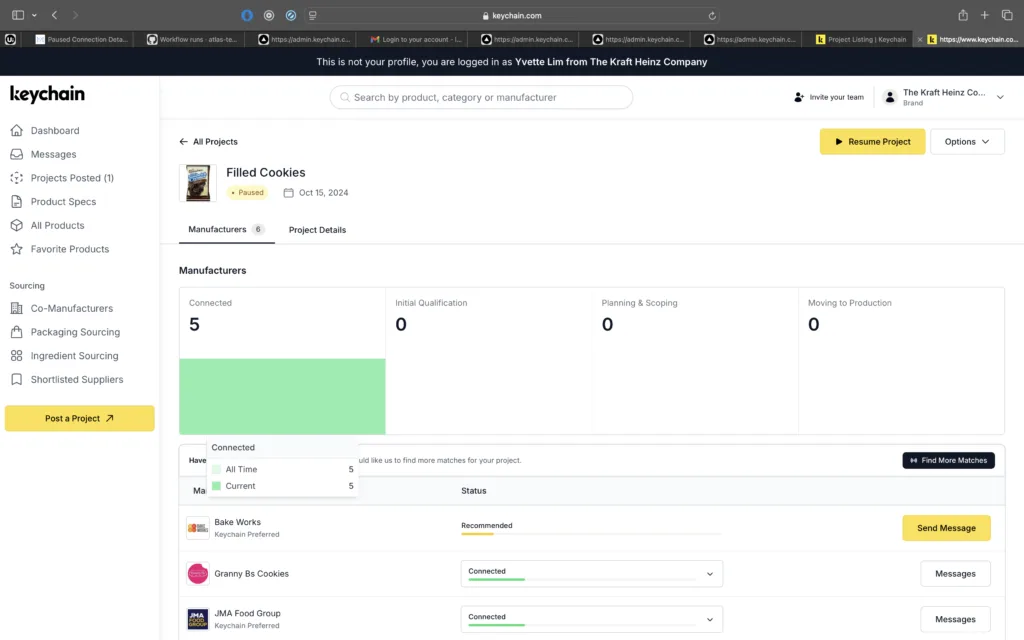This screenshot has width=1024, height=640.
Task: Click Safari's back navigation arrow
Action: pos(55,15)
